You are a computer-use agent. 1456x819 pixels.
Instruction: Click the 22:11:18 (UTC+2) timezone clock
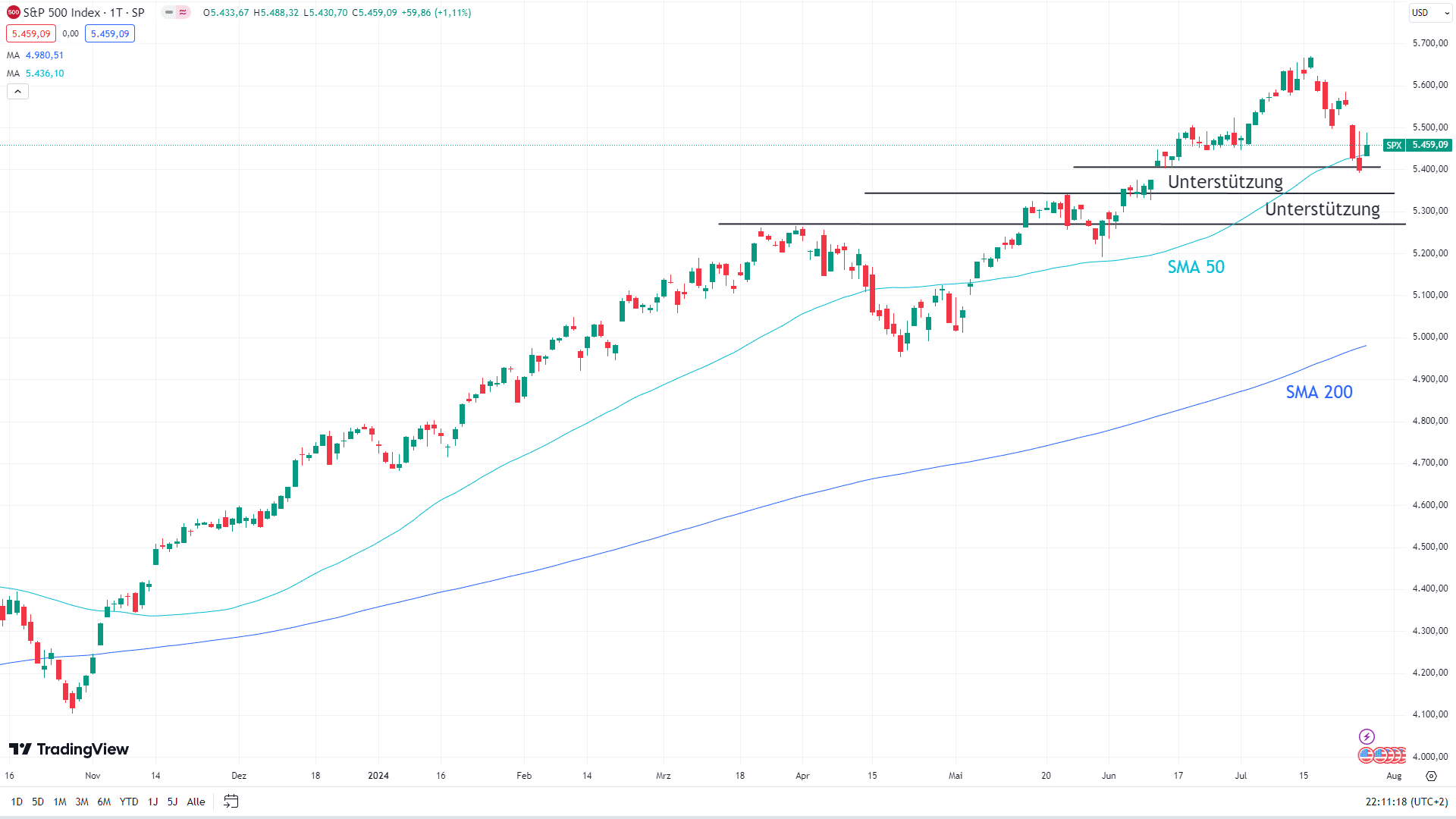[x=1407, y=802]
